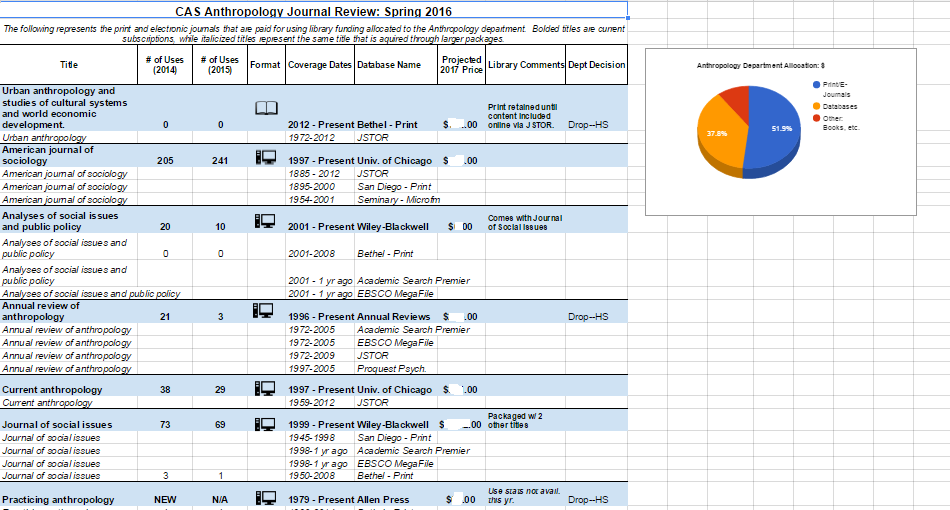Select the bold American journal of sociology cell
Image resolution: width=950 pixels, height=510 pixels.
[68, 155]
